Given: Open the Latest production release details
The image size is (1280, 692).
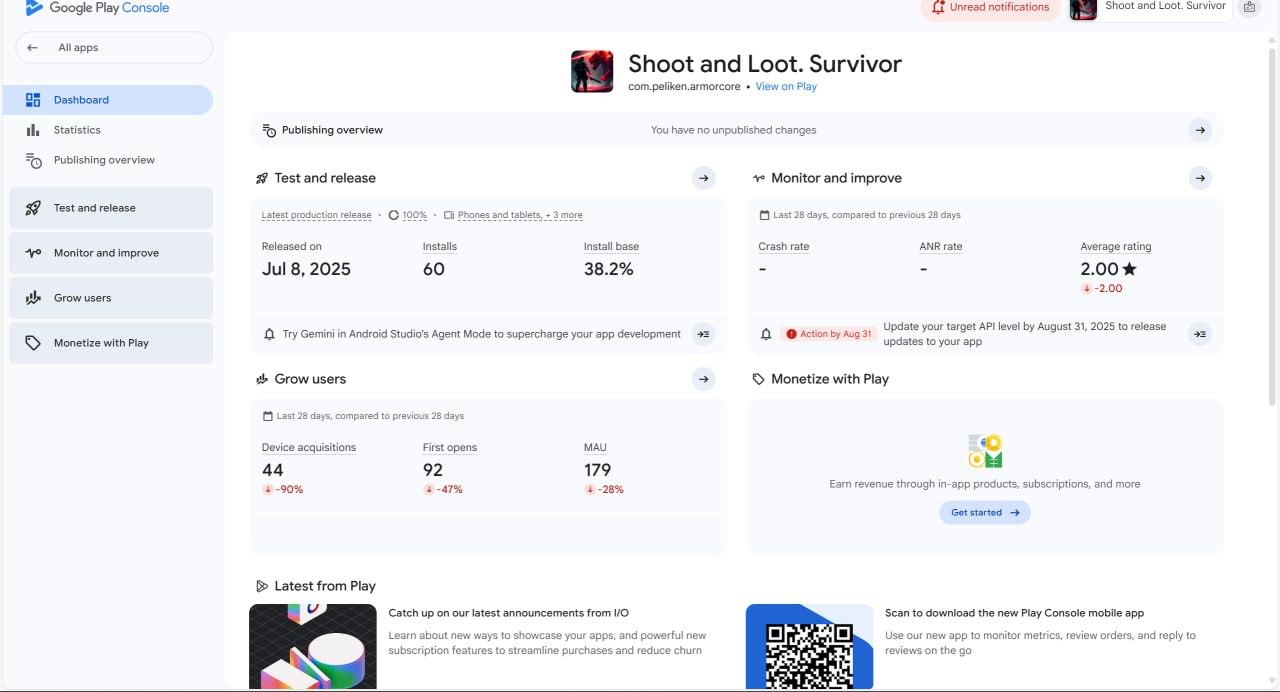Looking at the screenshot, I should (316, 214).
